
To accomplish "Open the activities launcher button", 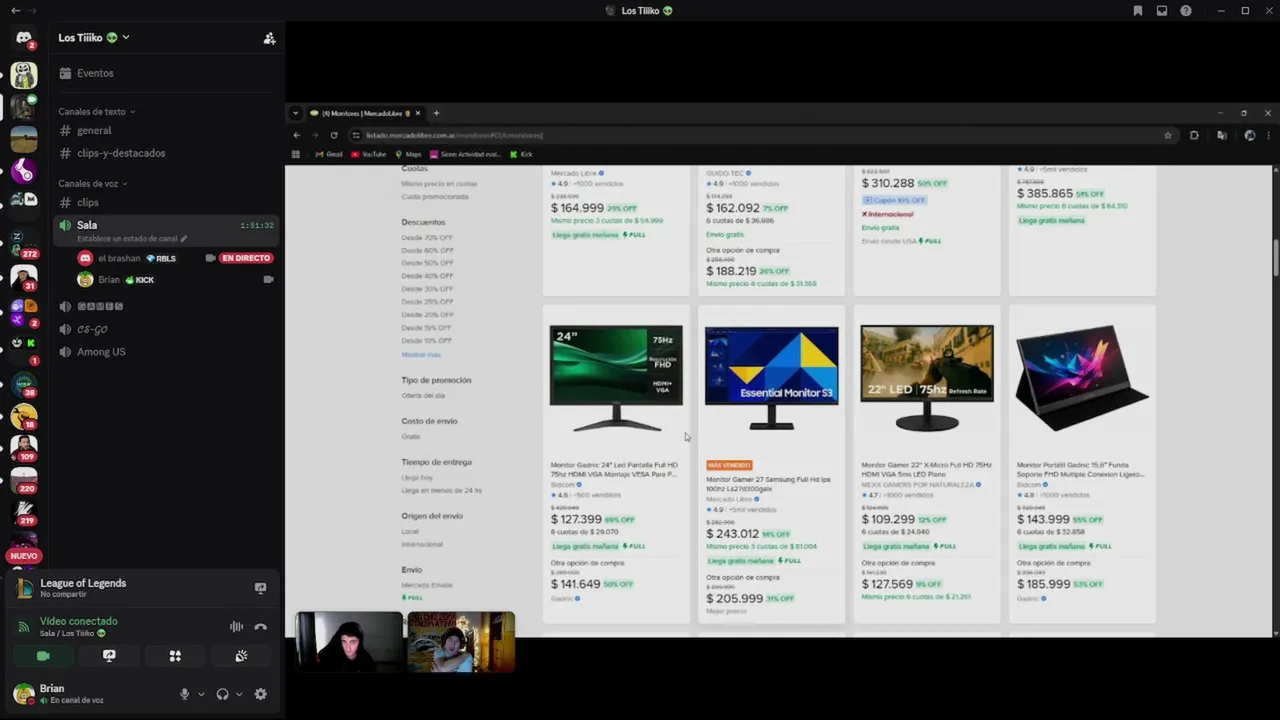I will [x=175, y=656].
